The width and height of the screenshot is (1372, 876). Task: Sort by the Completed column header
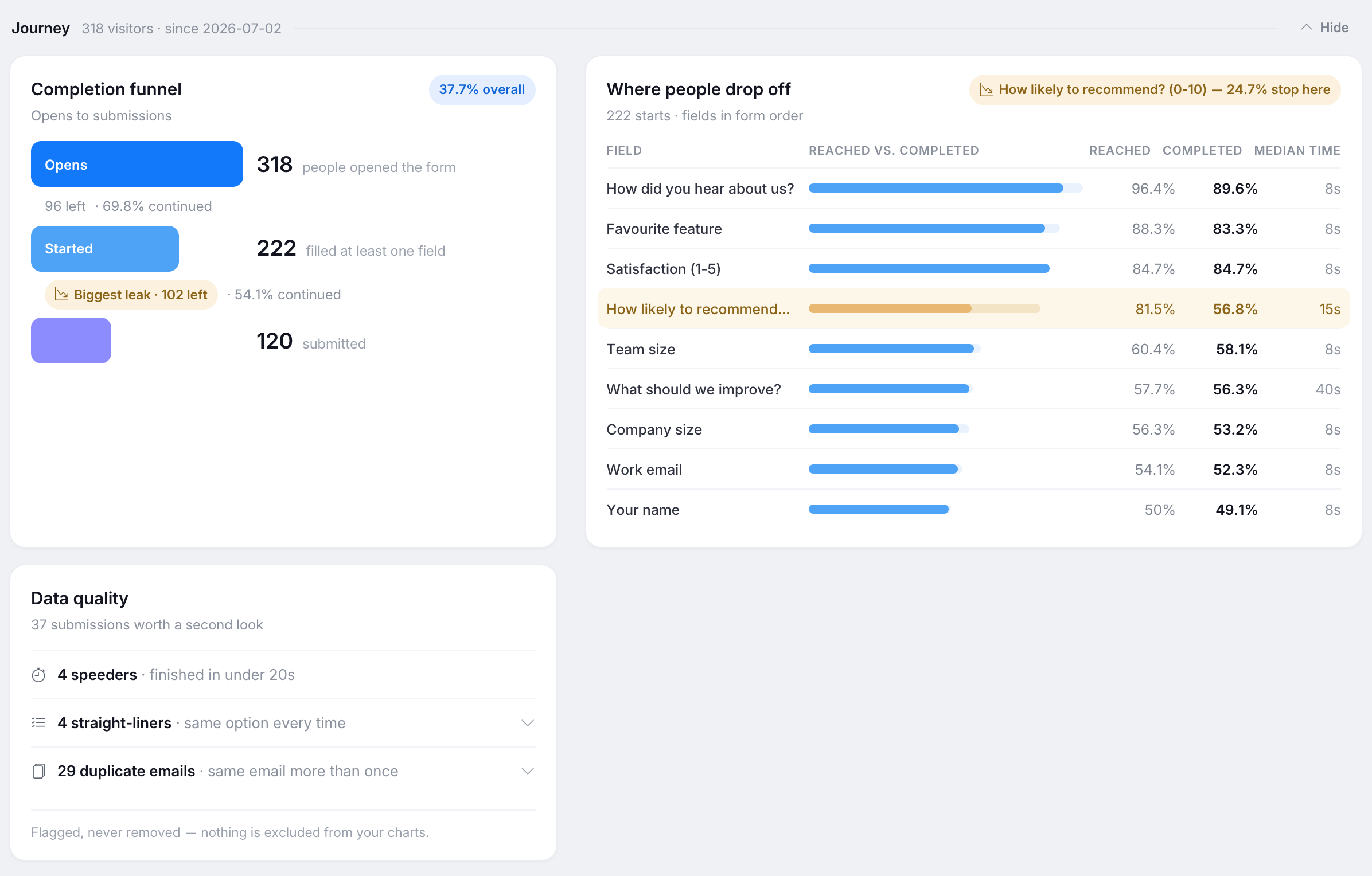1202,151
